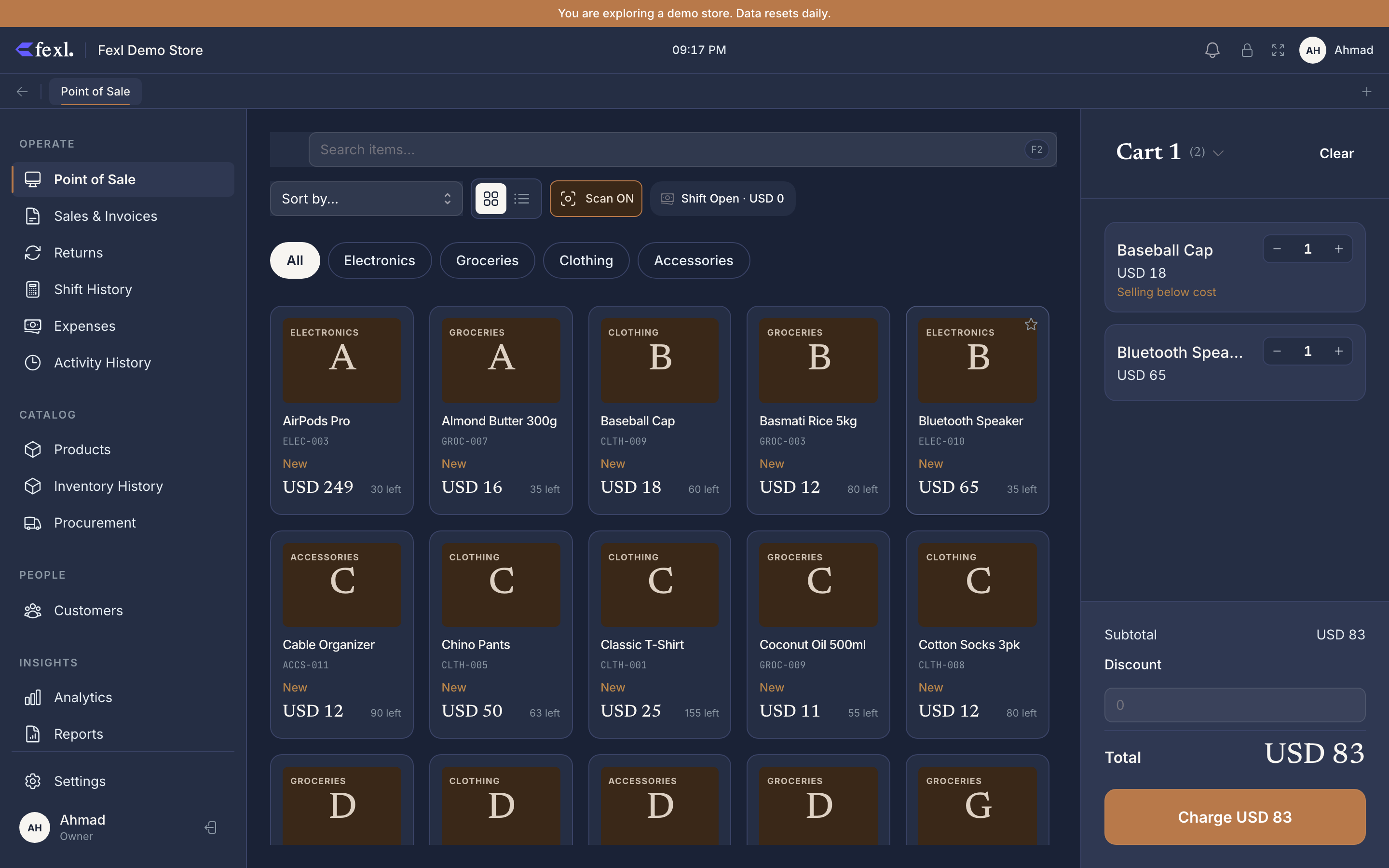
Task: Increase Baseball Cap quantity
Action: pyautogui.click(x=1338, y=249)
